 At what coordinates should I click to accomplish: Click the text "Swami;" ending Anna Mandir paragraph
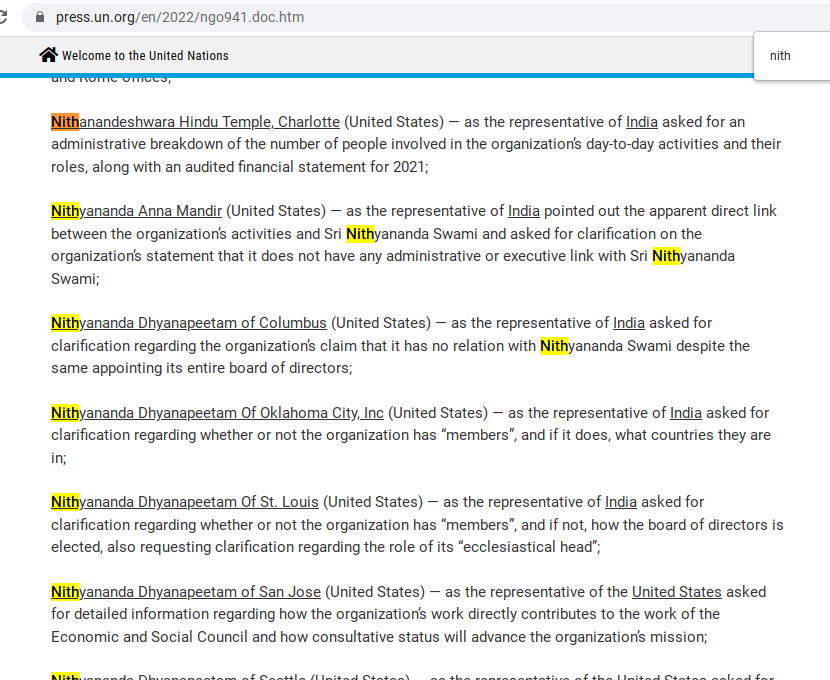point(75,278)
